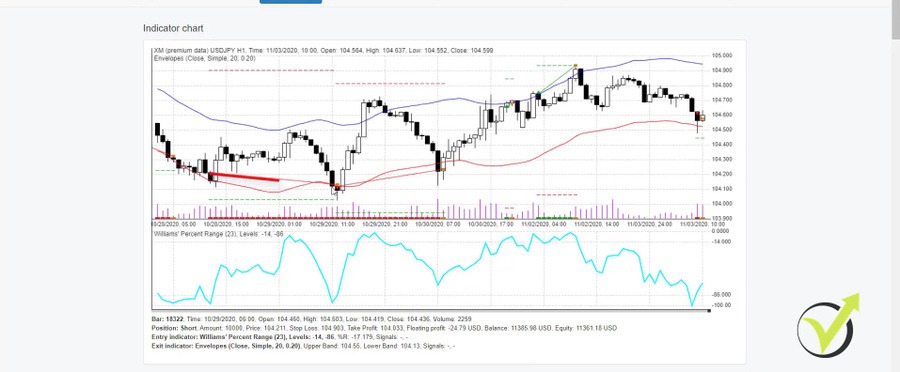The width and height of the screenshot is (900, 372).
Task: Click the "Upper Band: 104.55" value
Action: (332, 346)
